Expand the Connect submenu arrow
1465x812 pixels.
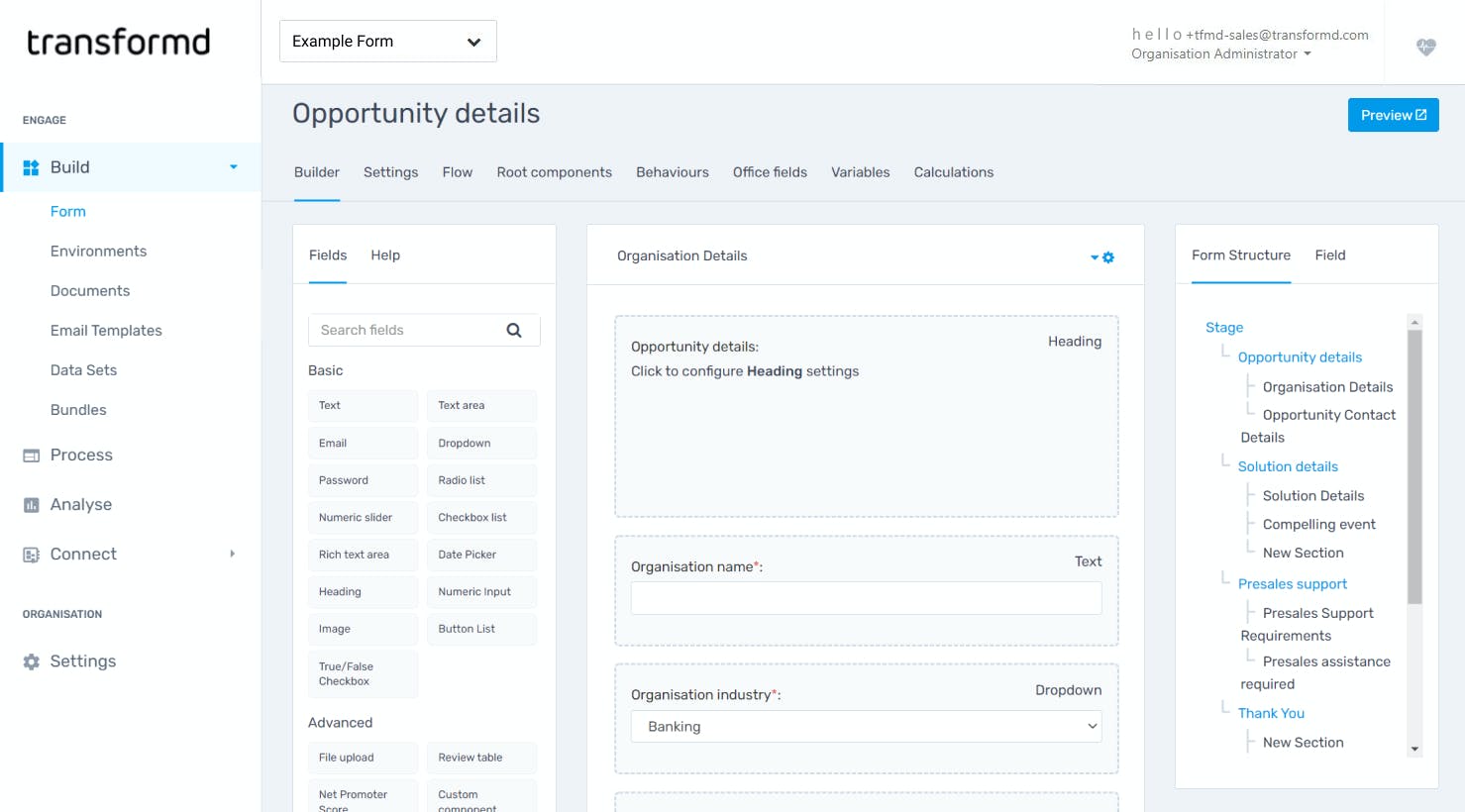(233, 554)
